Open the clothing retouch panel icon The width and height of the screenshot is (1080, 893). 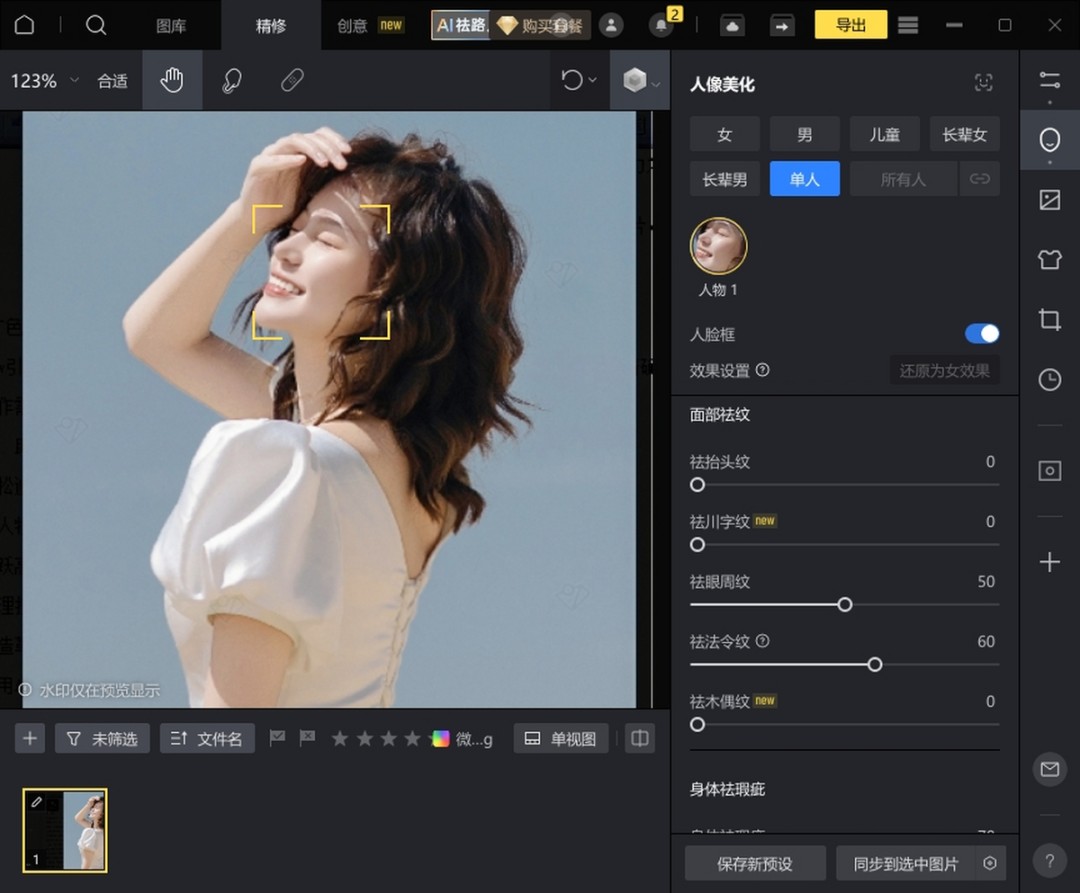pos(1049,260)
